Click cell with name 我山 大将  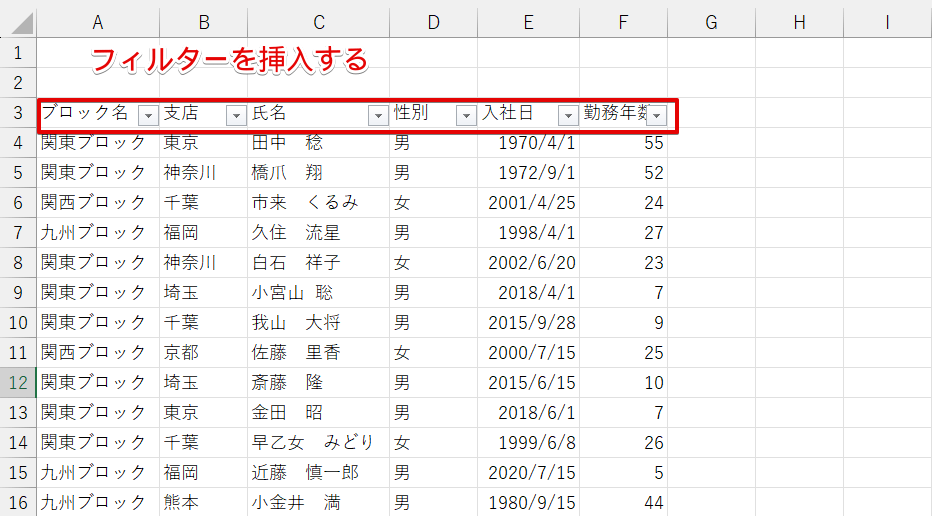click(x=319, y=323)
